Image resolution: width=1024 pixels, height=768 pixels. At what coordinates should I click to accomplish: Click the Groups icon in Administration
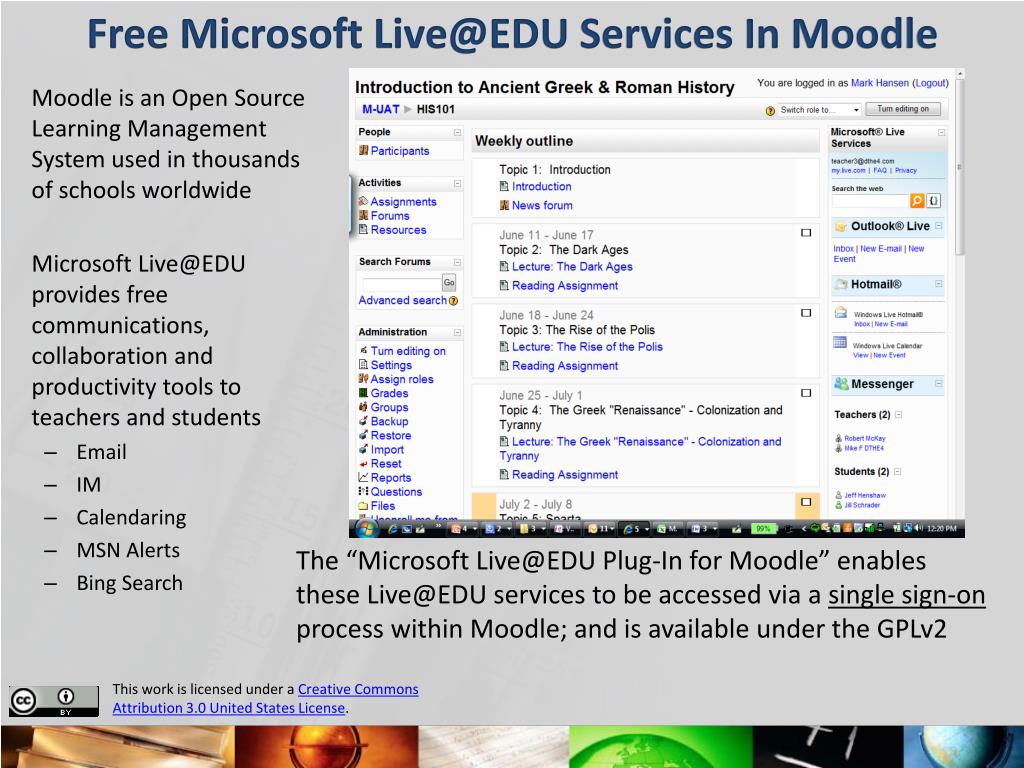pyautogui.click(x=363, y=407)
